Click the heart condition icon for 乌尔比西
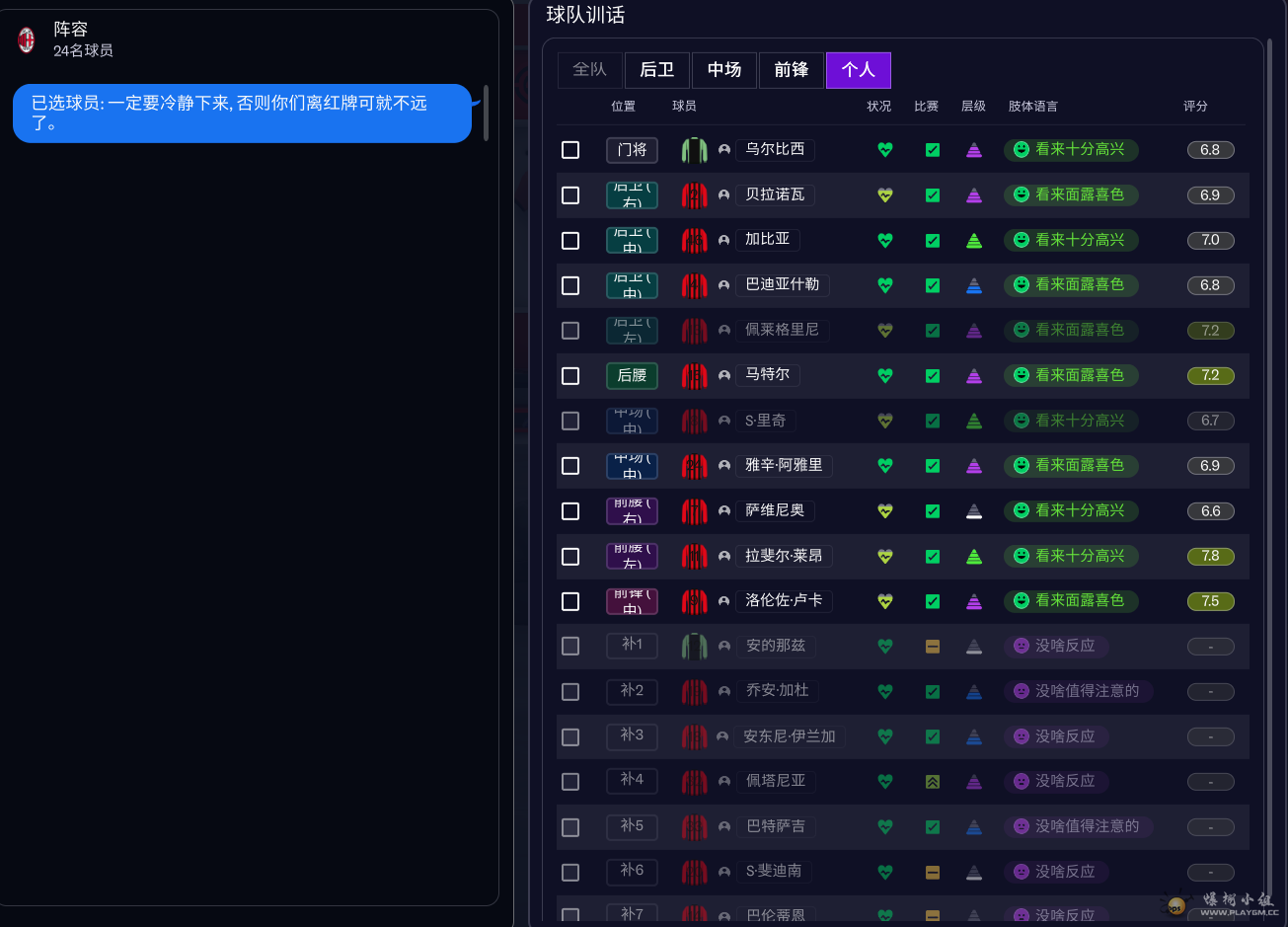 pyautogui.click(x=884, y=150)
